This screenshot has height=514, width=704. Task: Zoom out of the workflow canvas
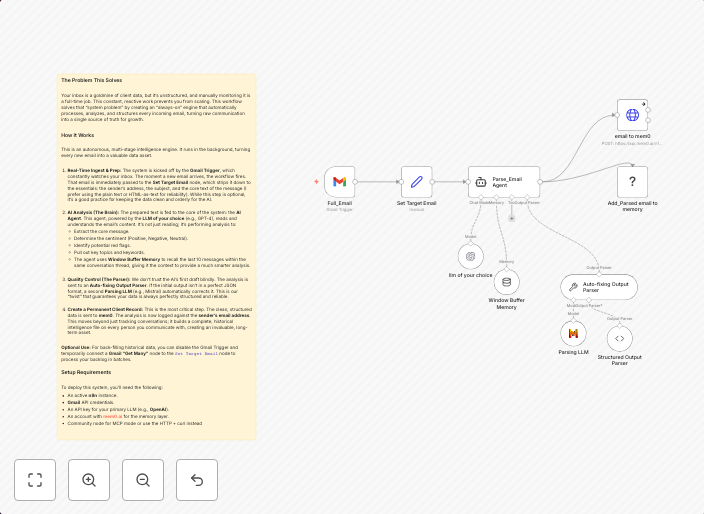click(x=143, y=480)
